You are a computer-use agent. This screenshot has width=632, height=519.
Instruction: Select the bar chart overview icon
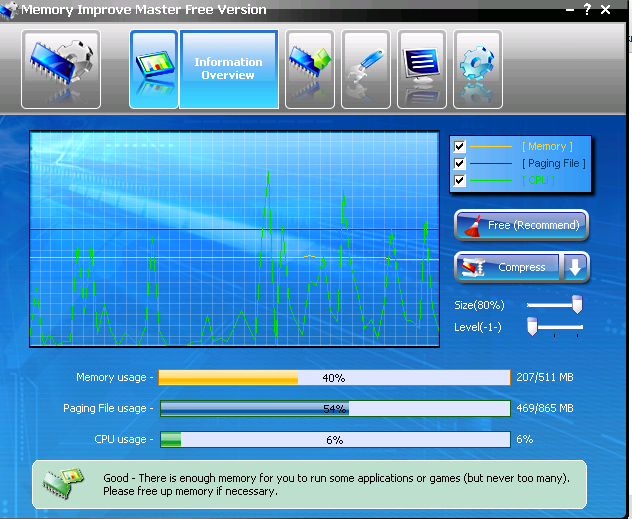[154, 69]
